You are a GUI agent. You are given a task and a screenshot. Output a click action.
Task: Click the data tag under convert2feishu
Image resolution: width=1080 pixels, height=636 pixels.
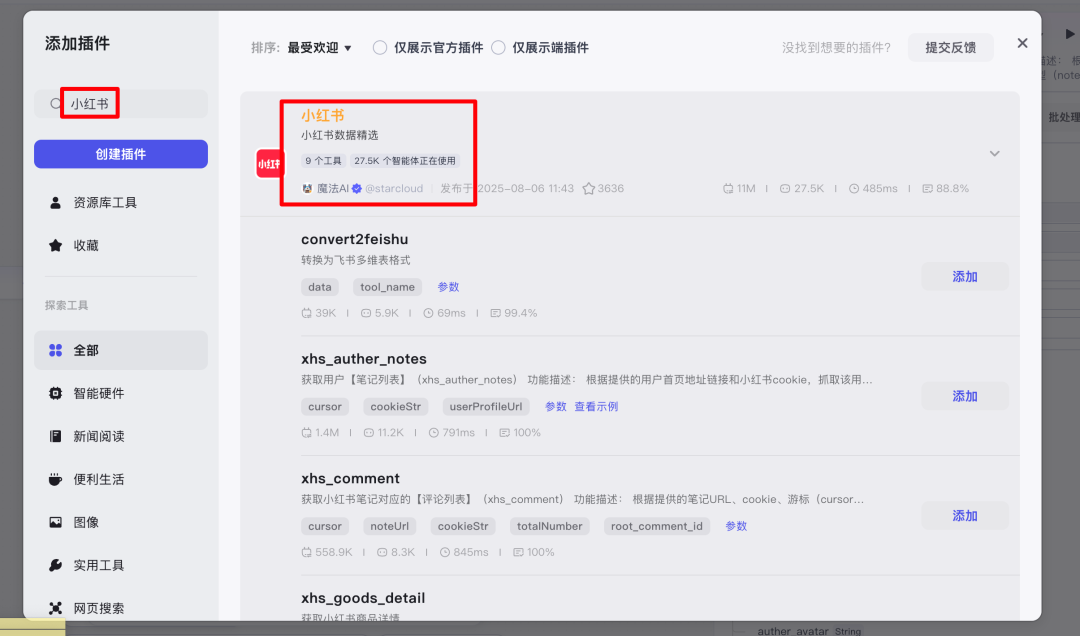click(320, 287)
